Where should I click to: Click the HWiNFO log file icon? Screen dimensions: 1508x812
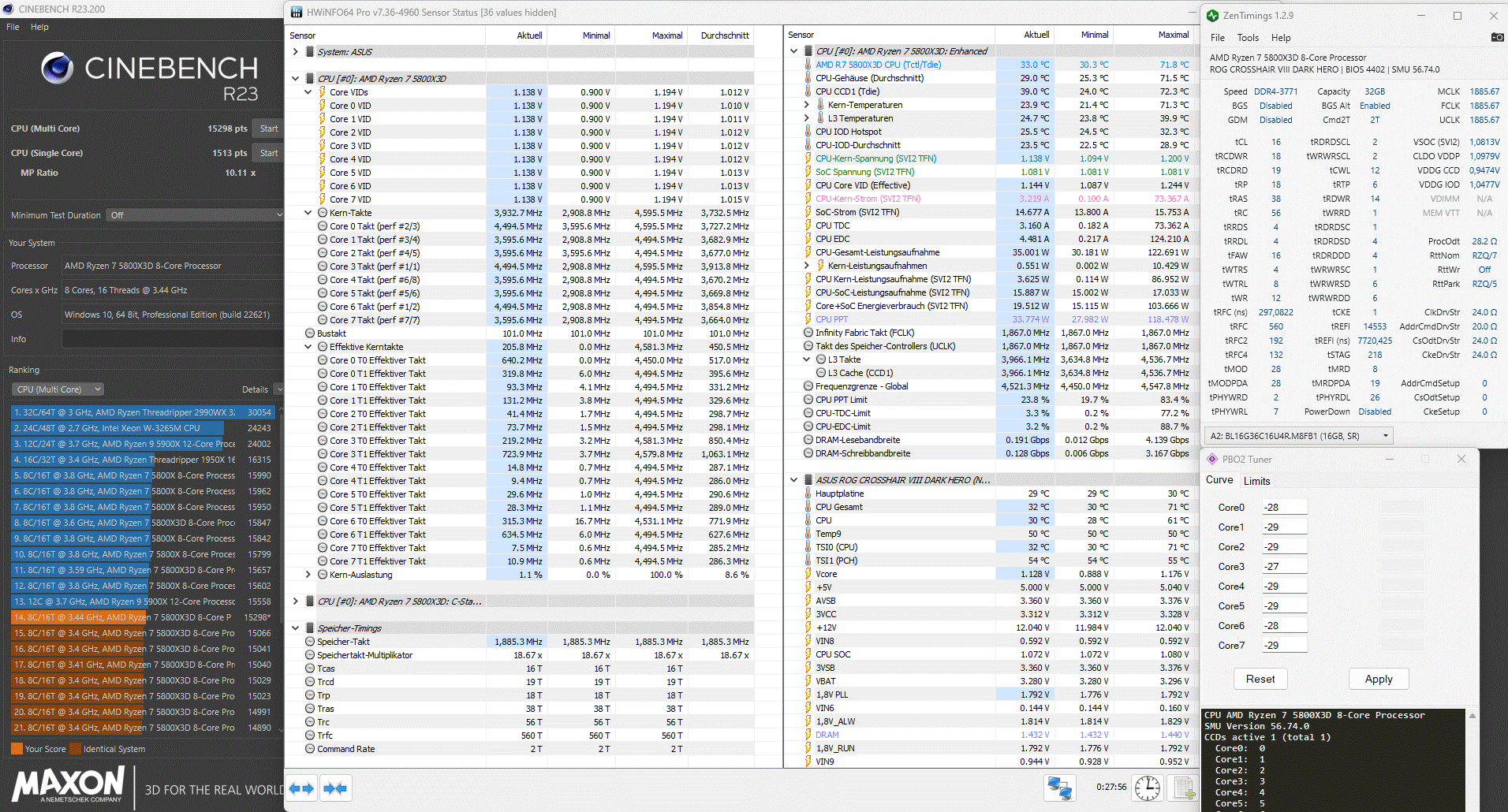coord(1183,788)
